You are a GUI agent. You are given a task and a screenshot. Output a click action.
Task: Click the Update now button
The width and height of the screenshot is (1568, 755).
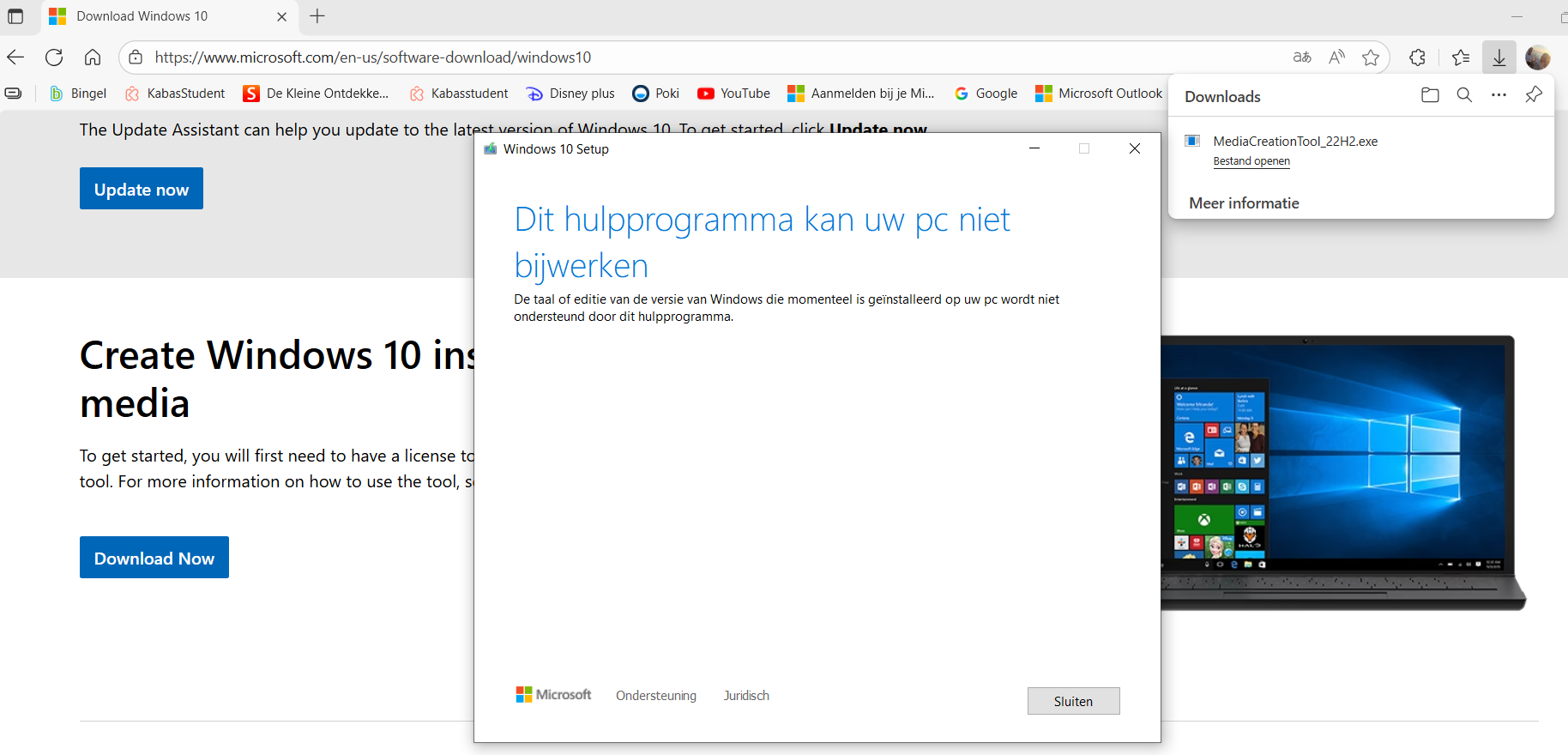pos(142,189)
